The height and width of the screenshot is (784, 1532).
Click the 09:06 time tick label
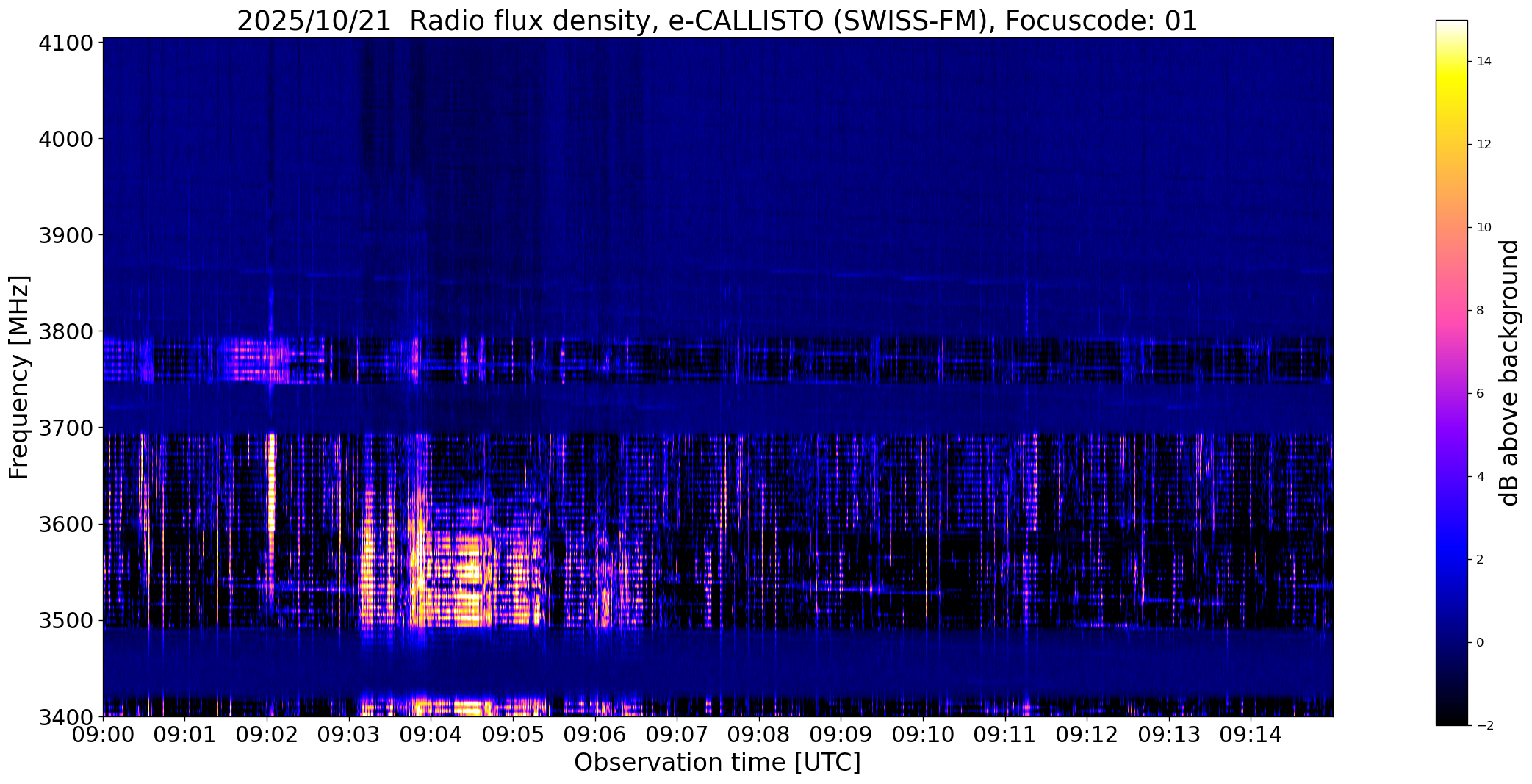[595, 734]
